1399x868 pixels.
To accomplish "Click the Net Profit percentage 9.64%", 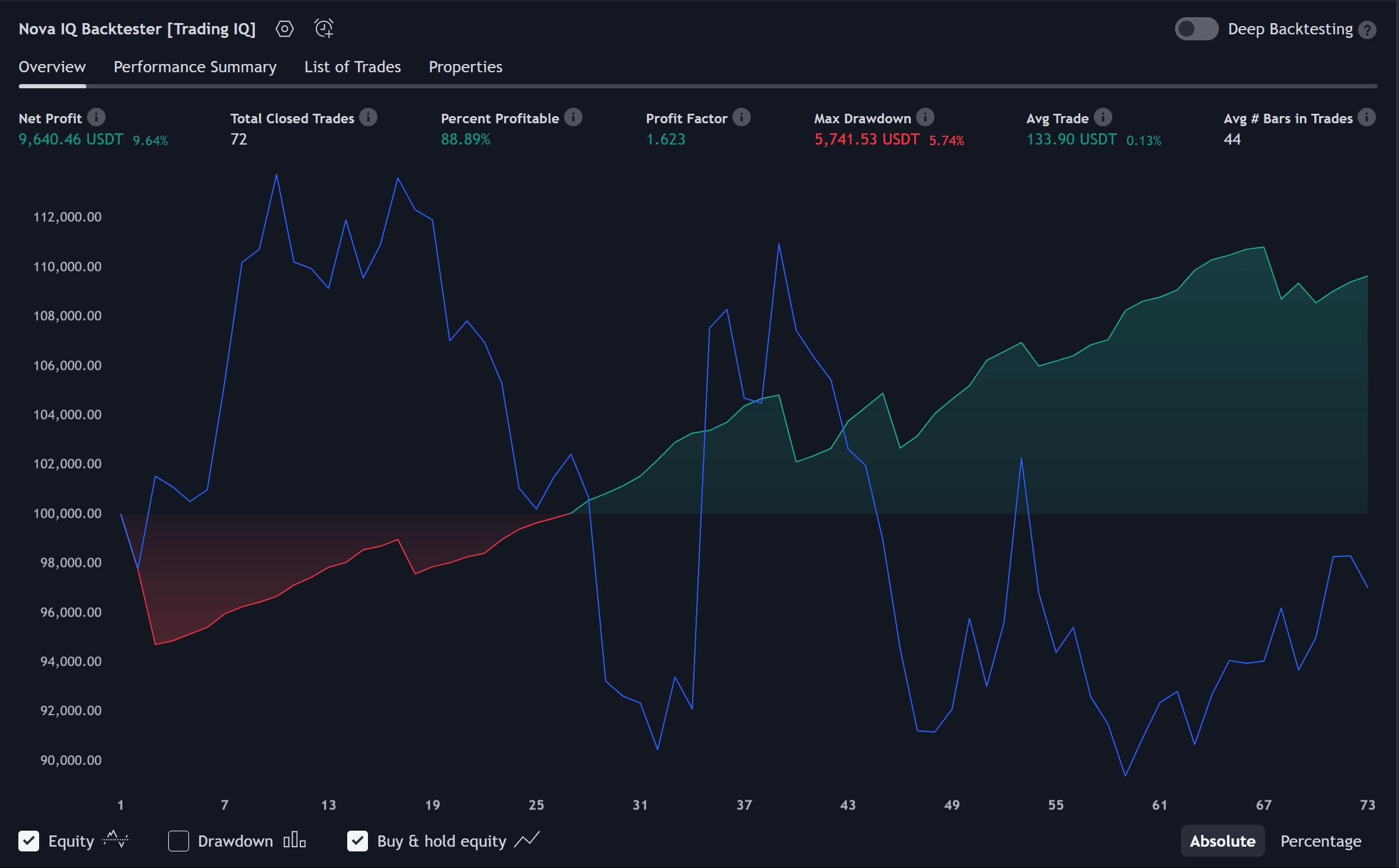I will pyautogui.click(x=151, y=140).
